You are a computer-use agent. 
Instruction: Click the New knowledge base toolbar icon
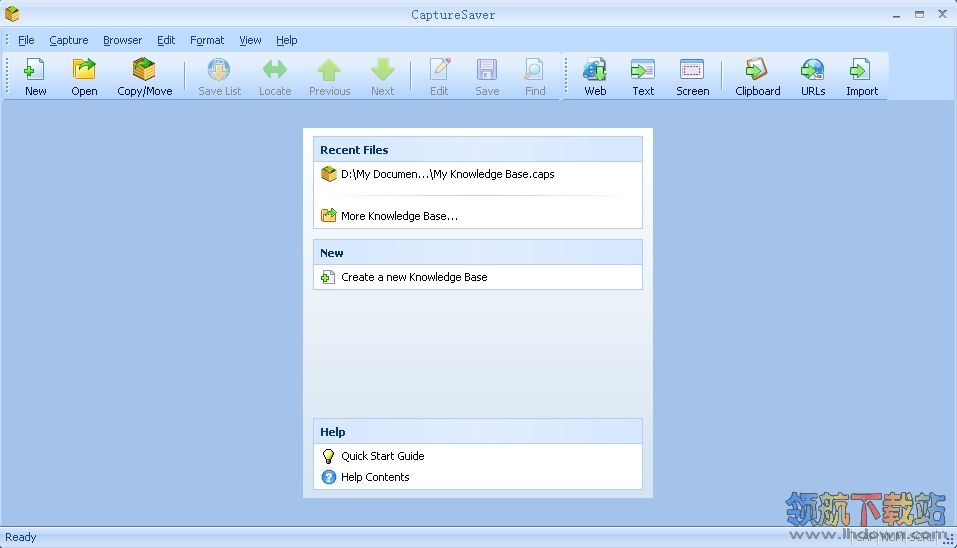pyautogui.click(x=35, y=76)
